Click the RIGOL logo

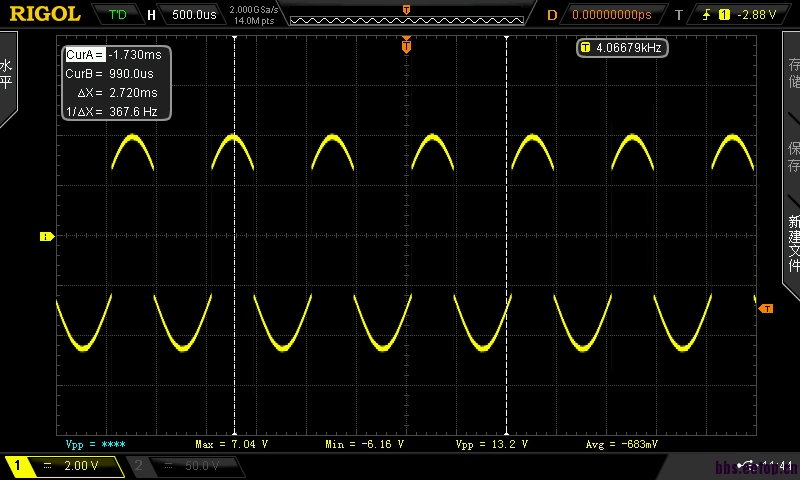pos(45,14)
